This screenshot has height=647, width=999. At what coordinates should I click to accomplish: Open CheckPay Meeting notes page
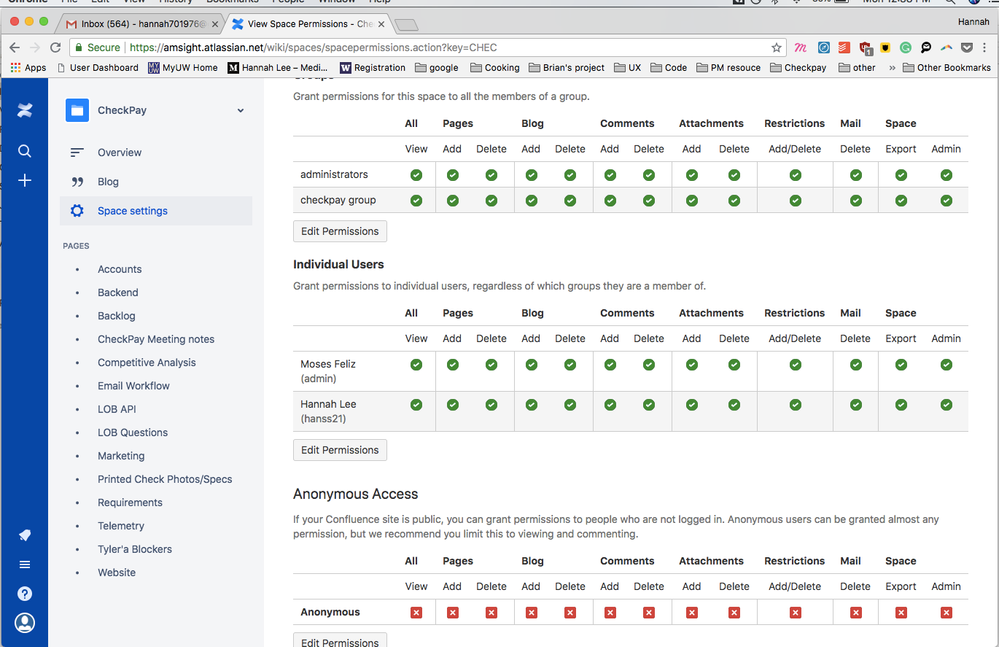coord(156,339)
